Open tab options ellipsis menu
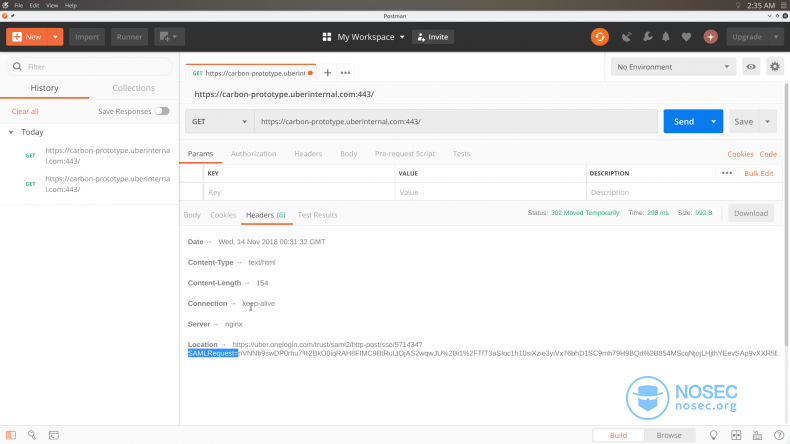This screenshot has width=790, height=444. [x=345, y=73]
